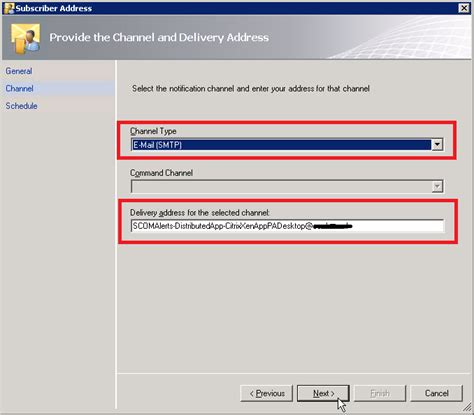
Task: Go to the Schedule page in the sidebar
Action: click(x=21, y=106)
